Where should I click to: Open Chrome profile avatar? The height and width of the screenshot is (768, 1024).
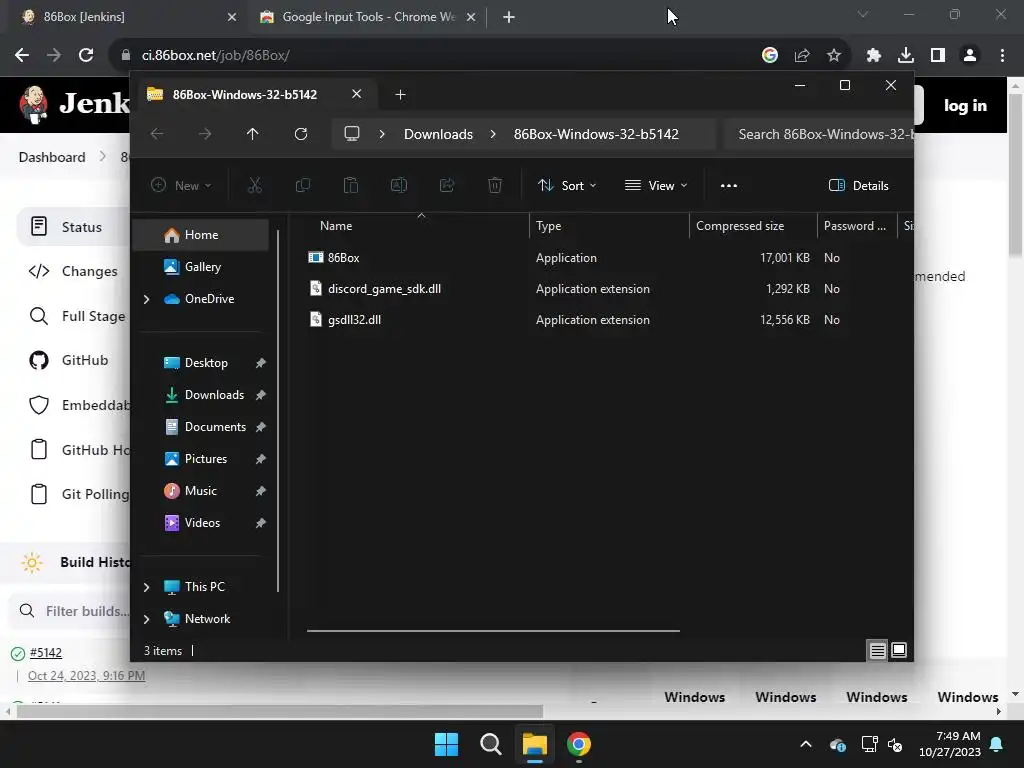tap(970, 55)
